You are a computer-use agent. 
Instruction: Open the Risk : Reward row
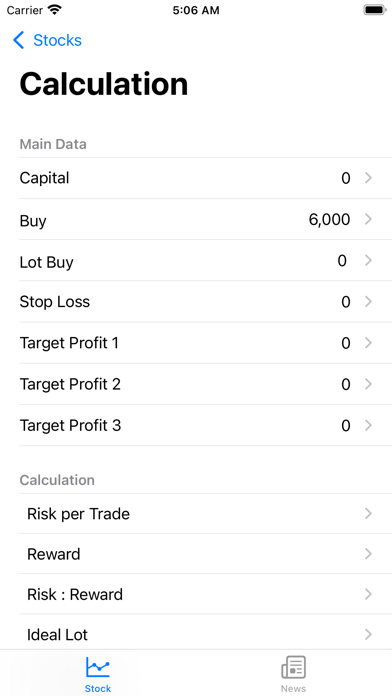pyautogui.click(x=206, y=594)
